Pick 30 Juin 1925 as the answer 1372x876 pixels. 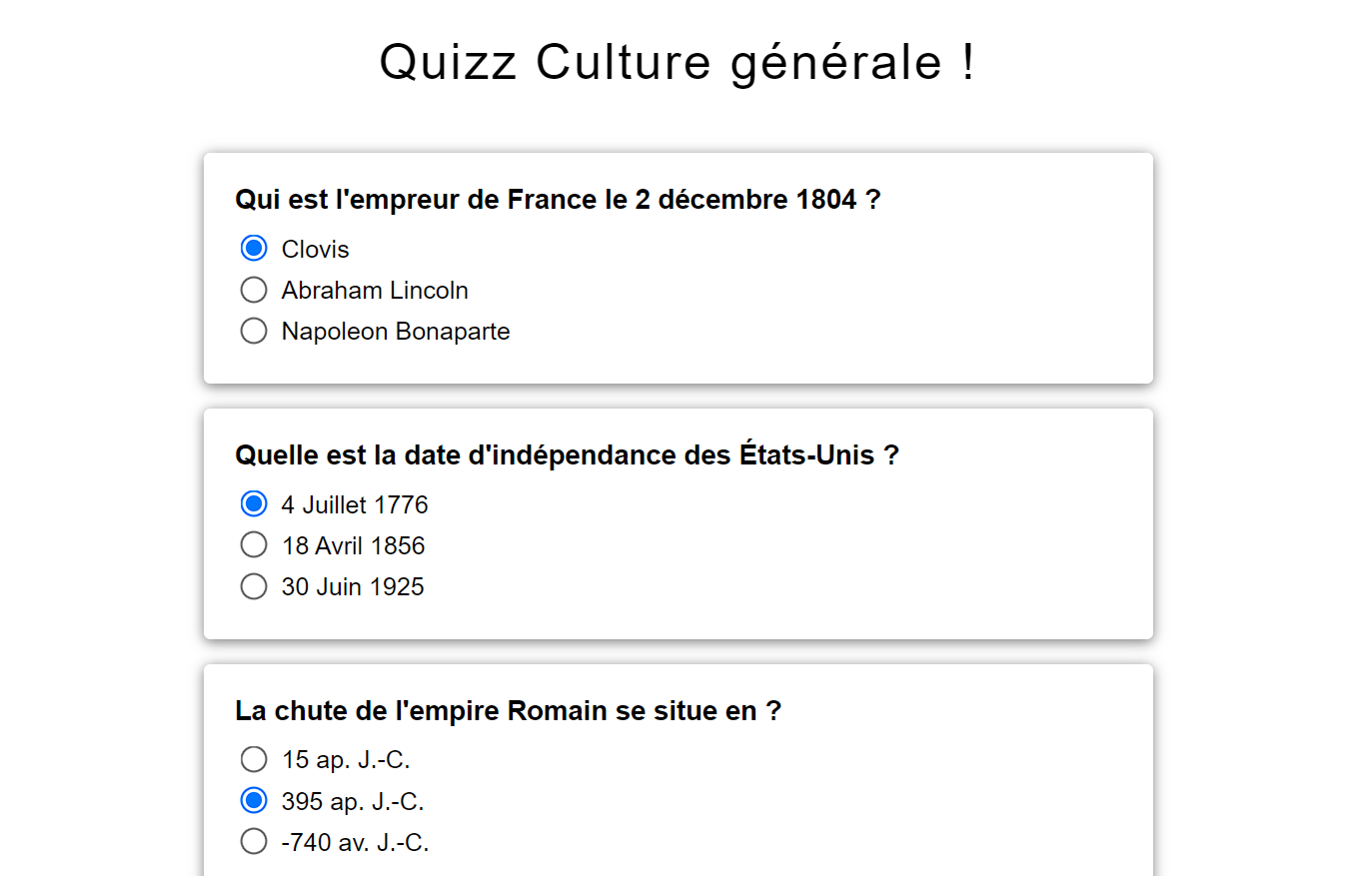click(x=254, y=586)
